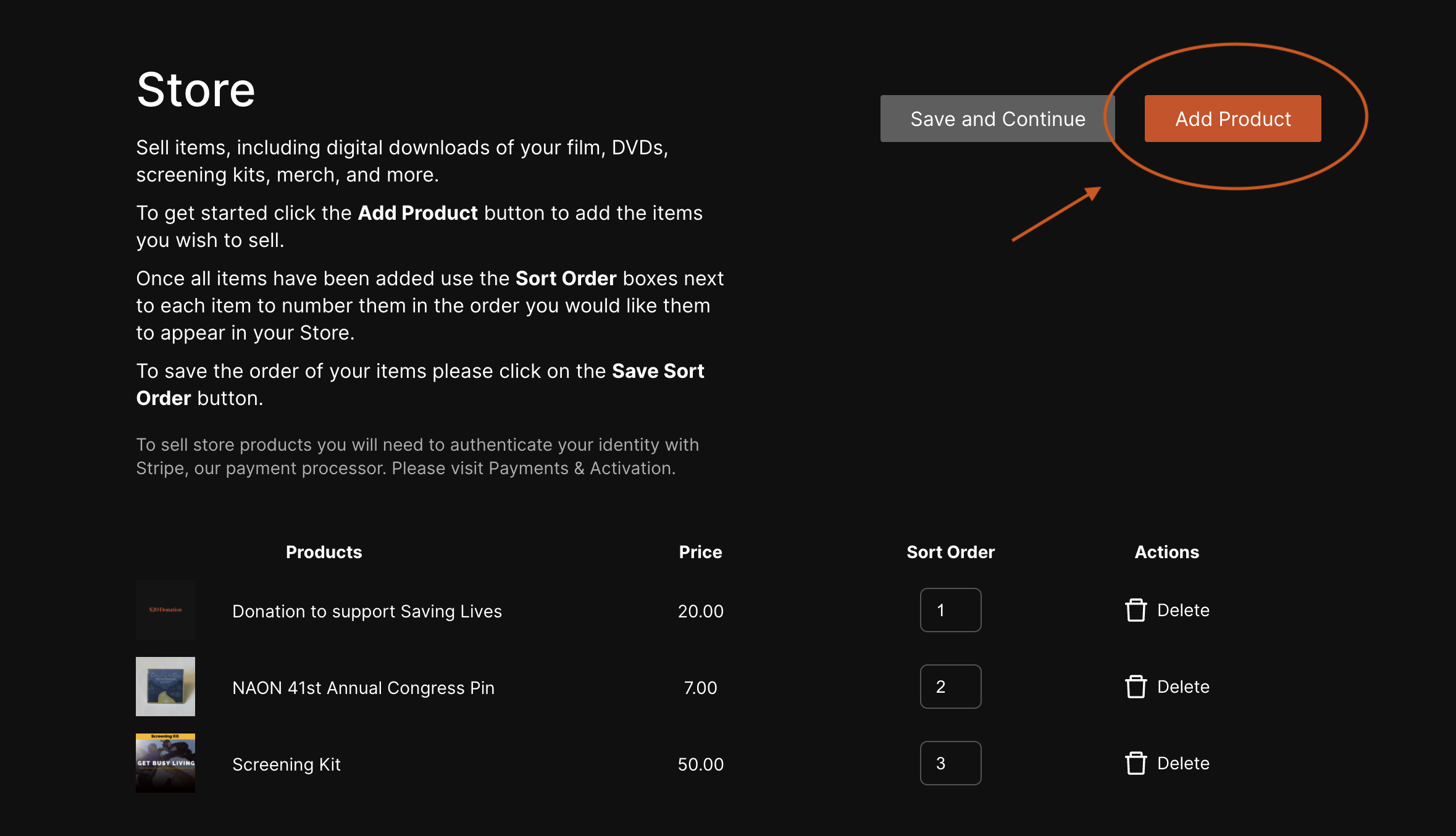Click Save and Continue button
Image resolution: width=1456 pixels, height=836 pixels.
pyautogui.click(x=998, y=119)
